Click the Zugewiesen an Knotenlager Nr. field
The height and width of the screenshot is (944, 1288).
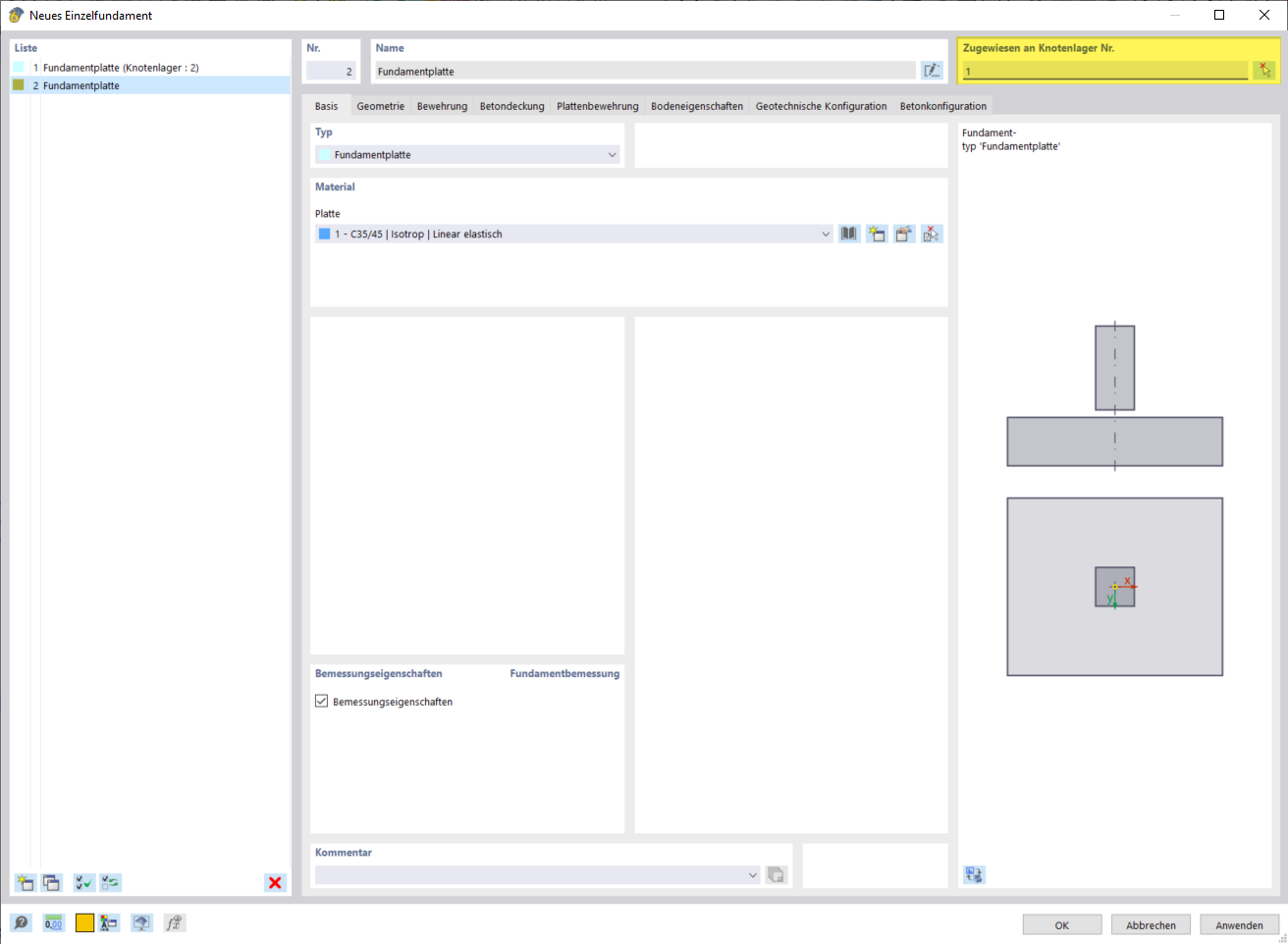coord(1104,71)
